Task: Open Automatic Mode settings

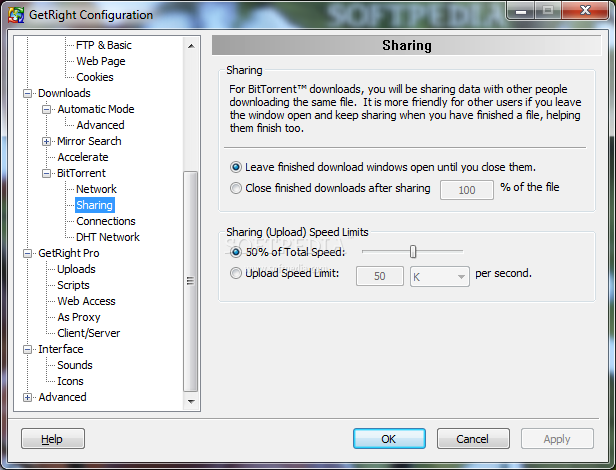Action: tap(96, 109)
